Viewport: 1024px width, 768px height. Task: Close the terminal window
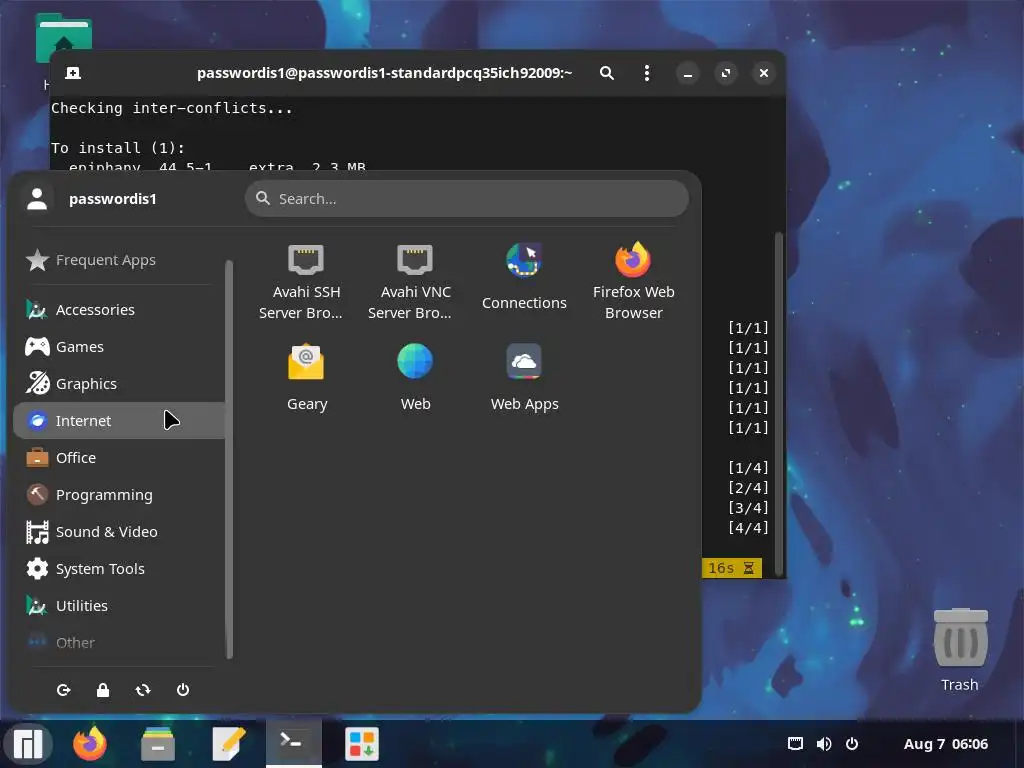pos(763,73)
